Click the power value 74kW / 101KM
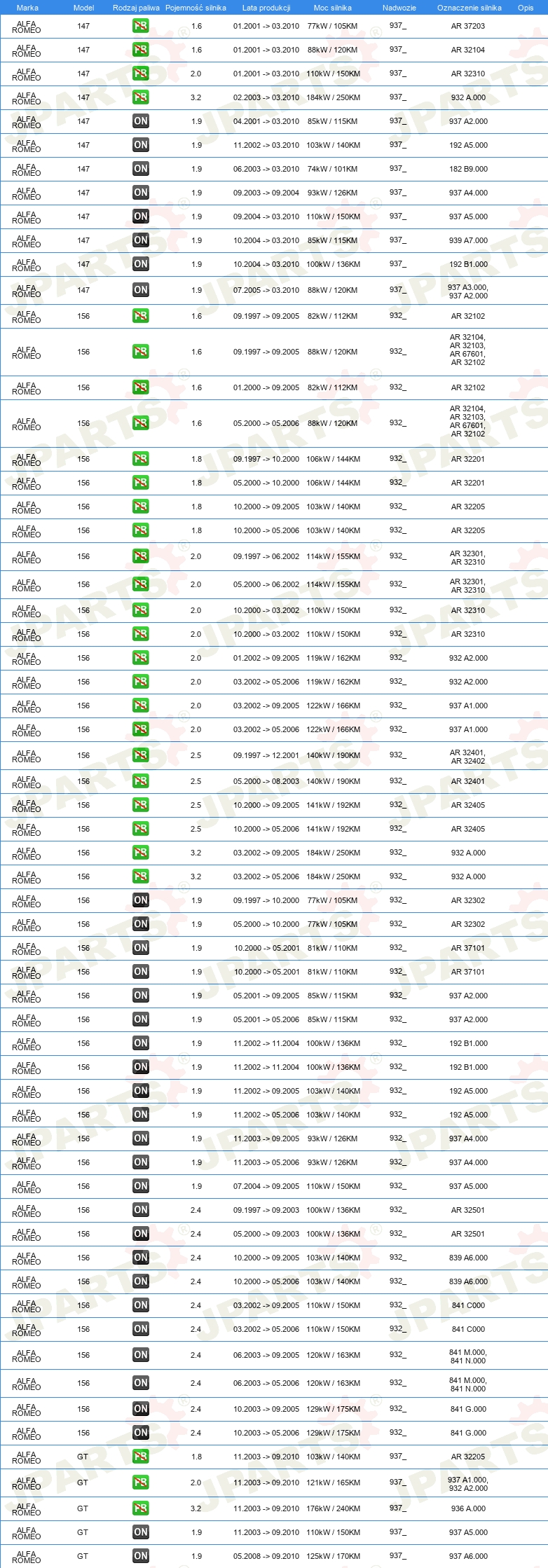Screen dimensions: 548x1568 coord(332,169)
